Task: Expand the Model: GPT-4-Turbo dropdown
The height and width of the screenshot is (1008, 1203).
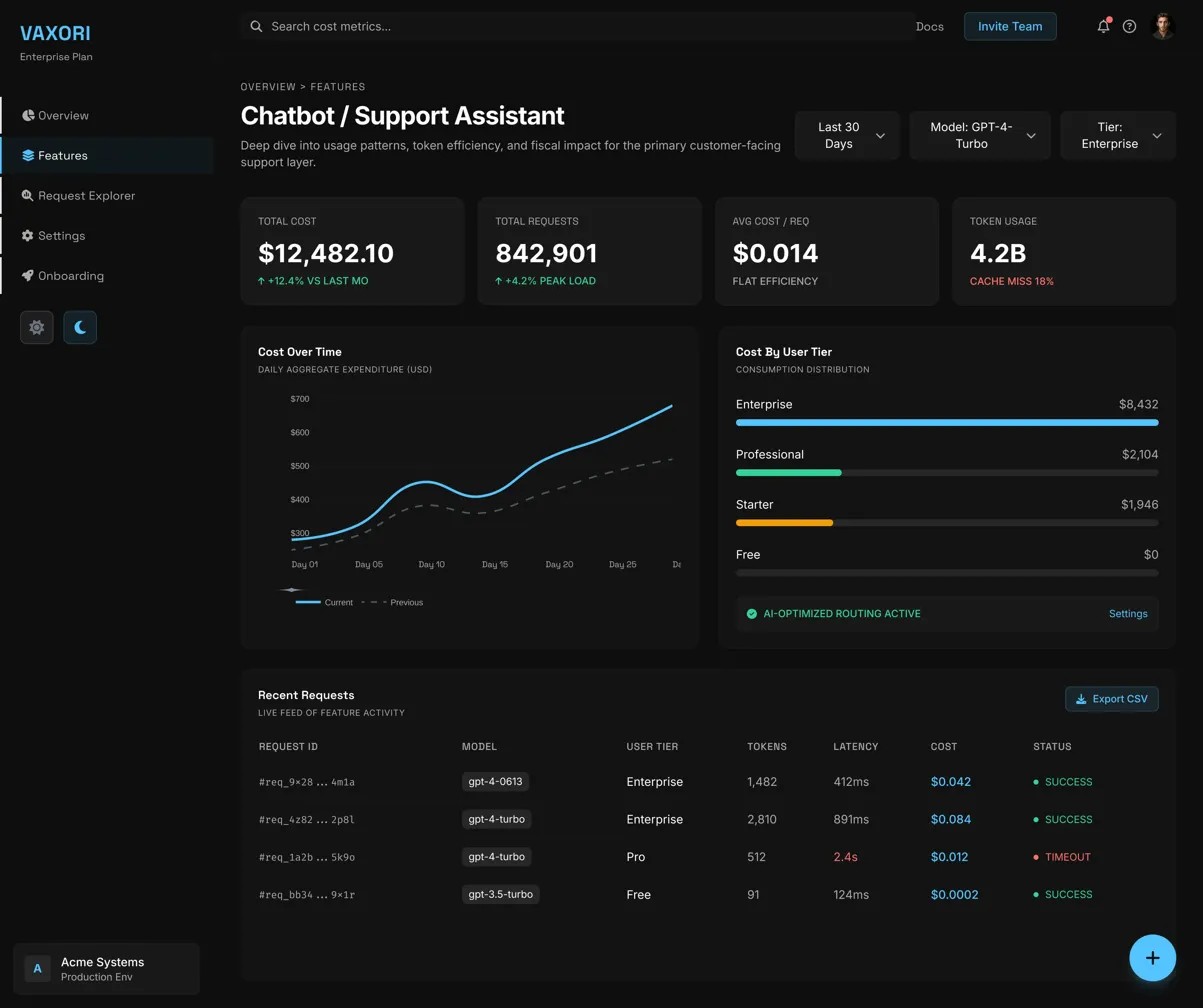Action: pos(979,136)
